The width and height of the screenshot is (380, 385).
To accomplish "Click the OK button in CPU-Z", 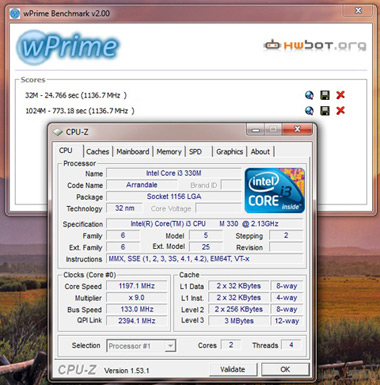I will pos(285,369).
